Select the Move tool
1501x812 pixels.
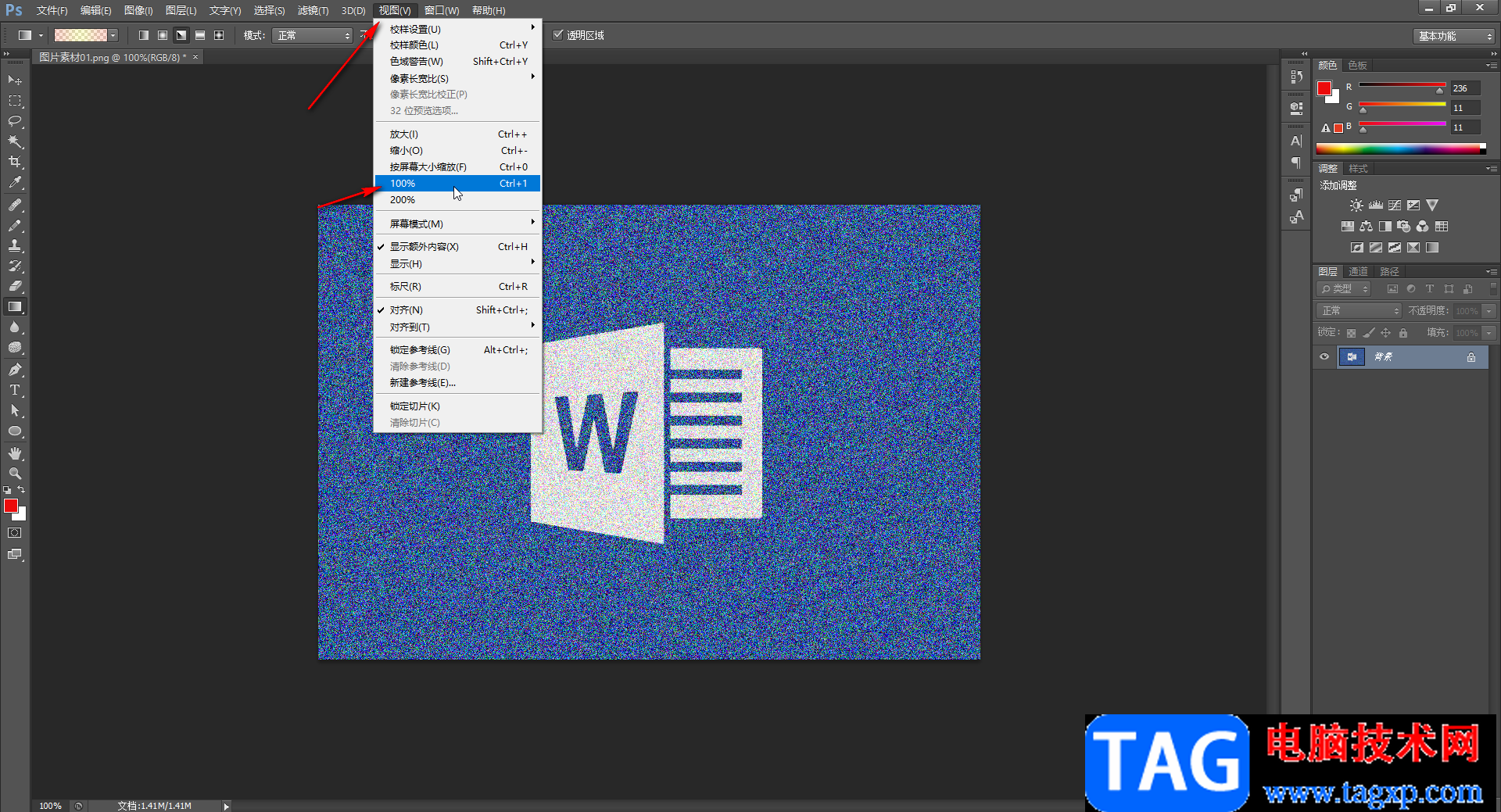tap(15, 80)
